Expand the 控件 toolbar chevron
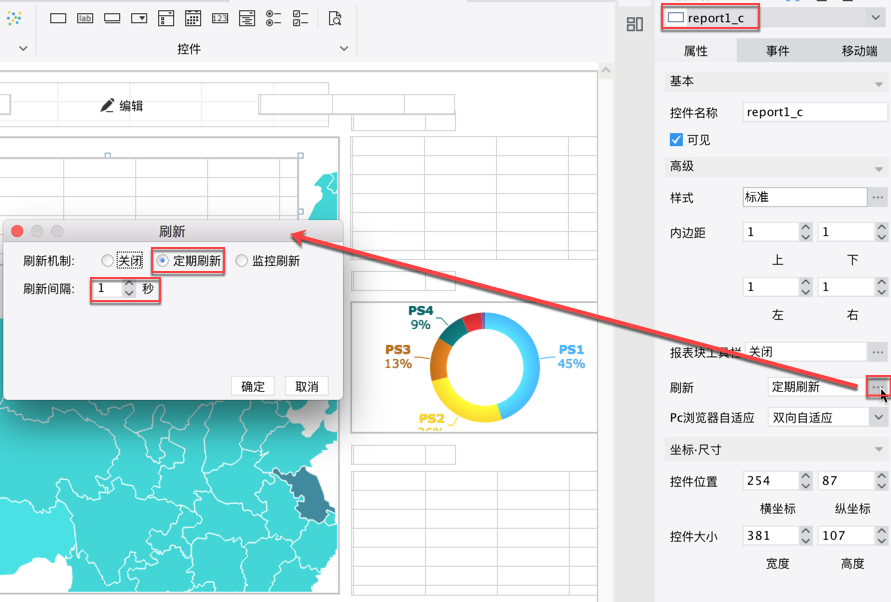Image resolution: width=891 pixels, height=602 pixels. (344, 48)
